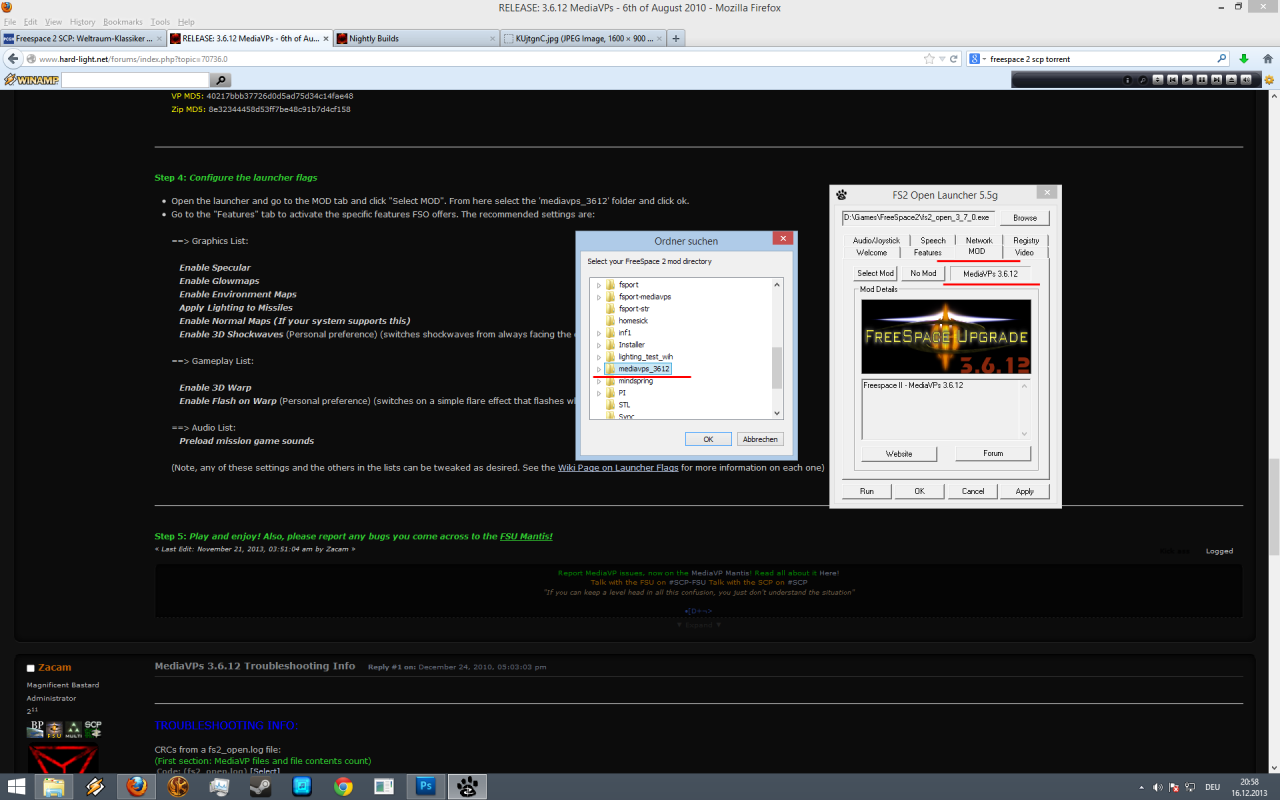Open Zacam's profile link

(55, 667)
